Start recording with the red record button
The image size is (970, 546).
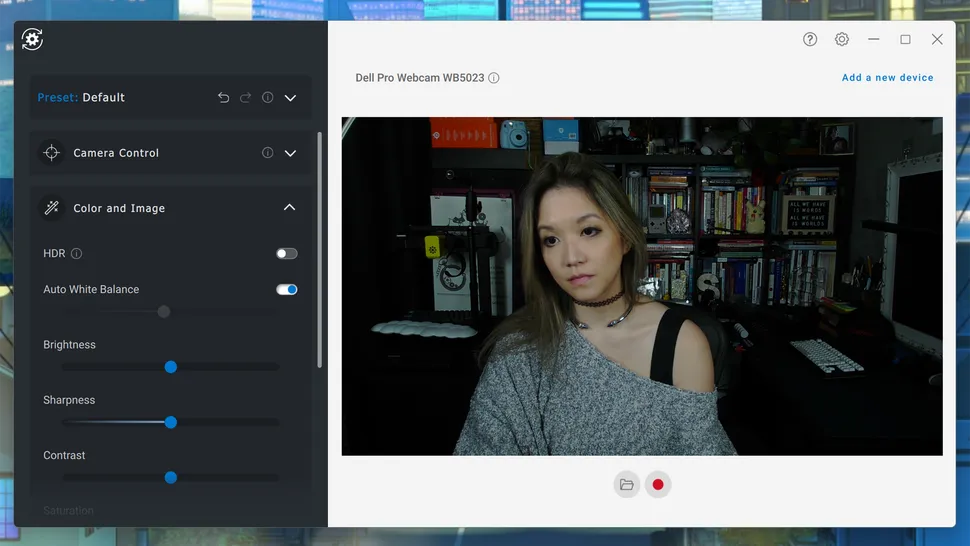tap(658, 485)
